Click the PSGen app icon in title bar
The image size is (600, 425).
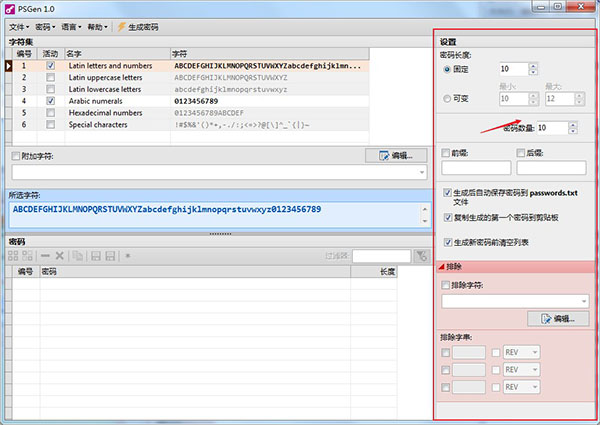[10, 8]
